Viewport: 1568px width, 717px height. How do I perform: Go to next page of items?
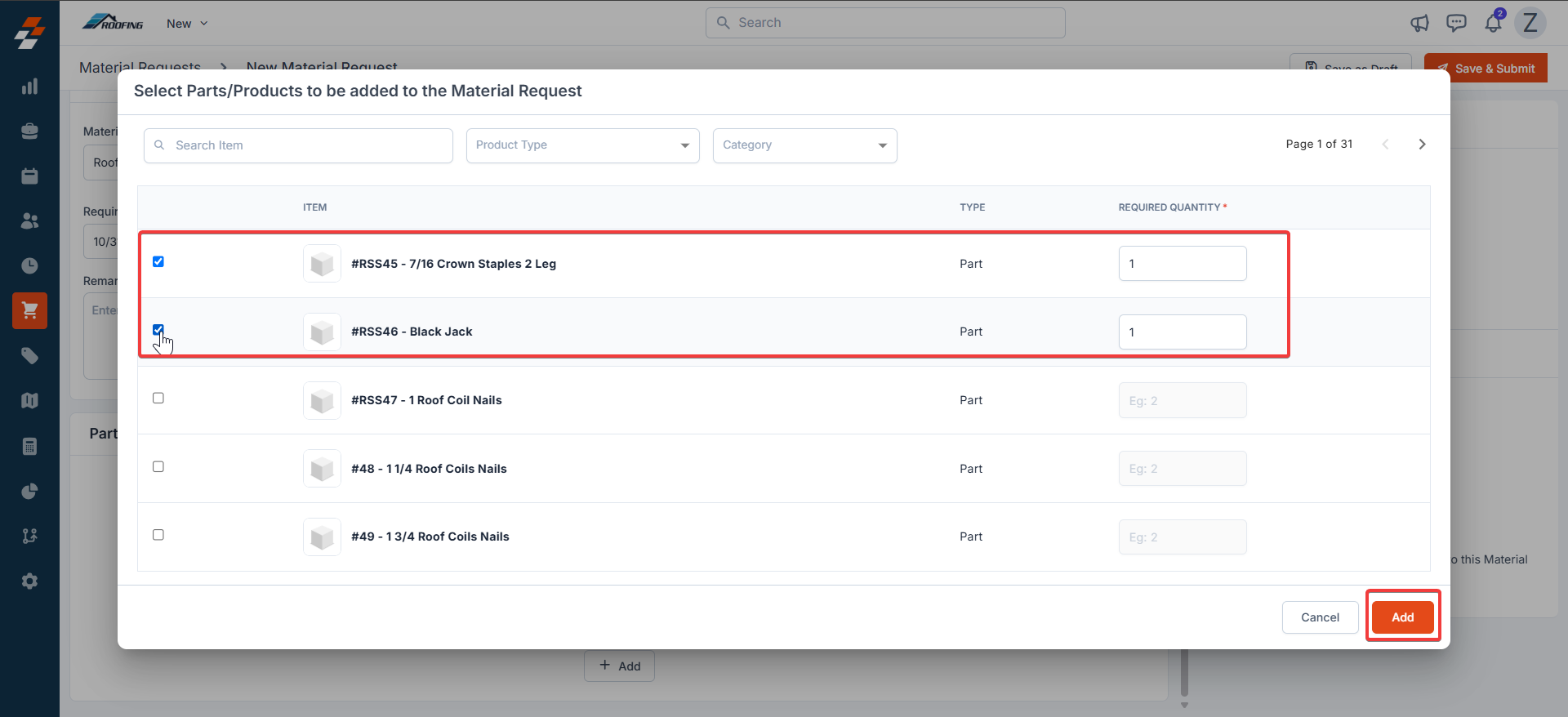(1422, 144)
